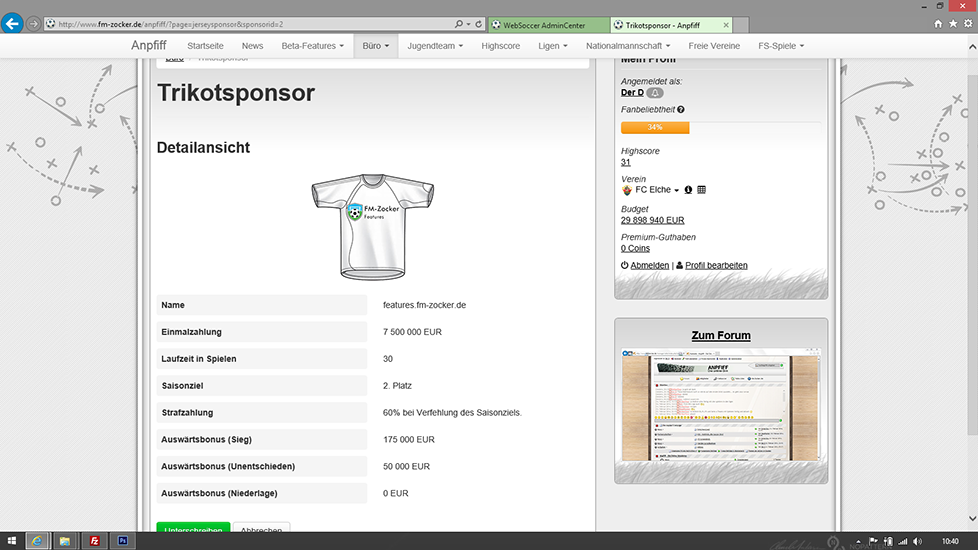Image resolution: width=978 pixels, height=550 pixels.
Task: Click the browser back arrow button
Action: [x=13, y=23]
